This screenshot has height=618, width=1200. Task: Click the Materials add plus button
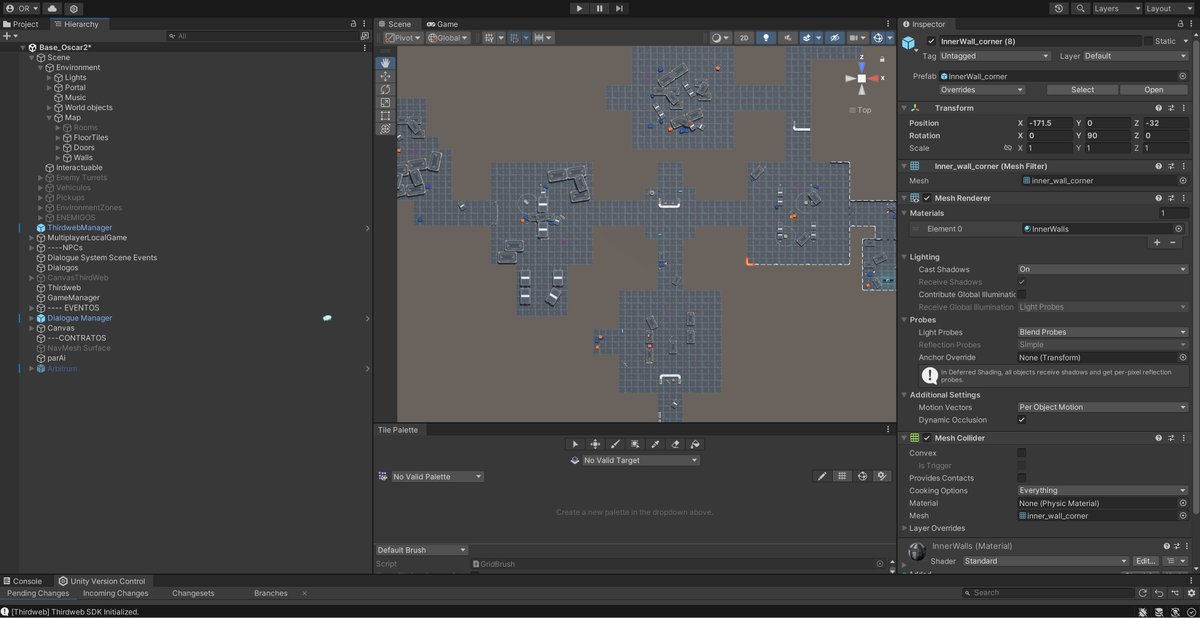pos(1157,243)
